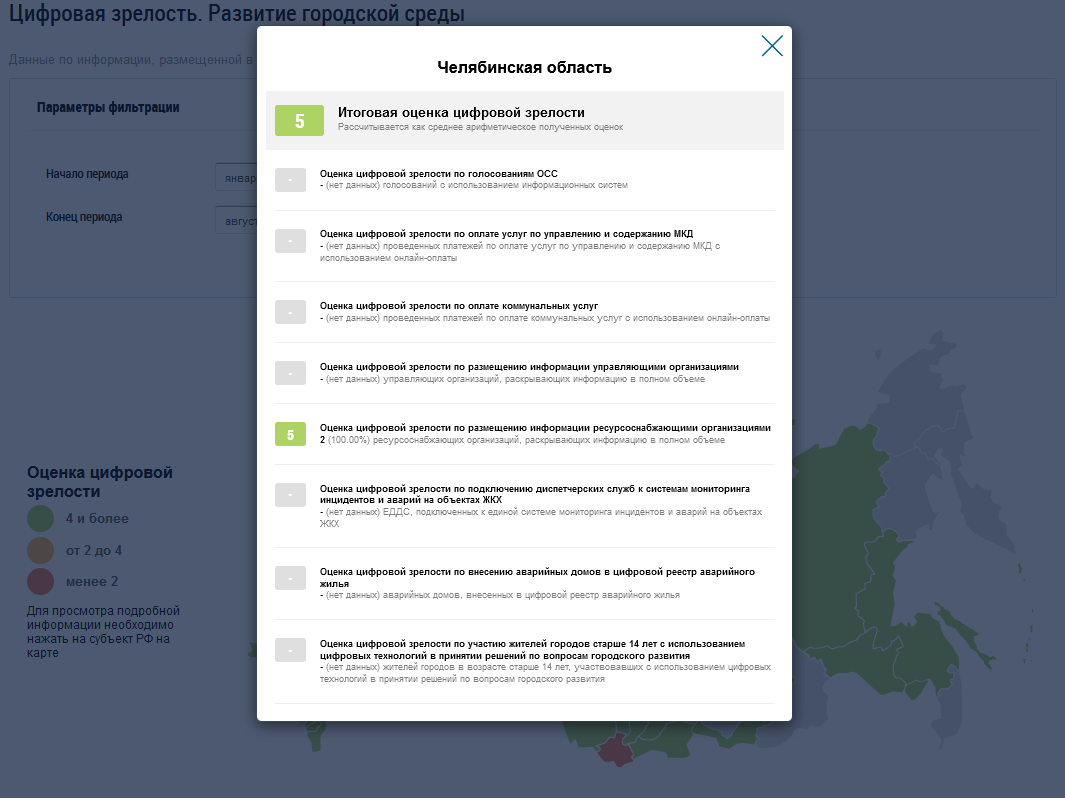The image size is (1065, 798).
Task: Click the gray dash badge for голосованиям ОСС
Action: pyautogui.click(x=290, y=180)
